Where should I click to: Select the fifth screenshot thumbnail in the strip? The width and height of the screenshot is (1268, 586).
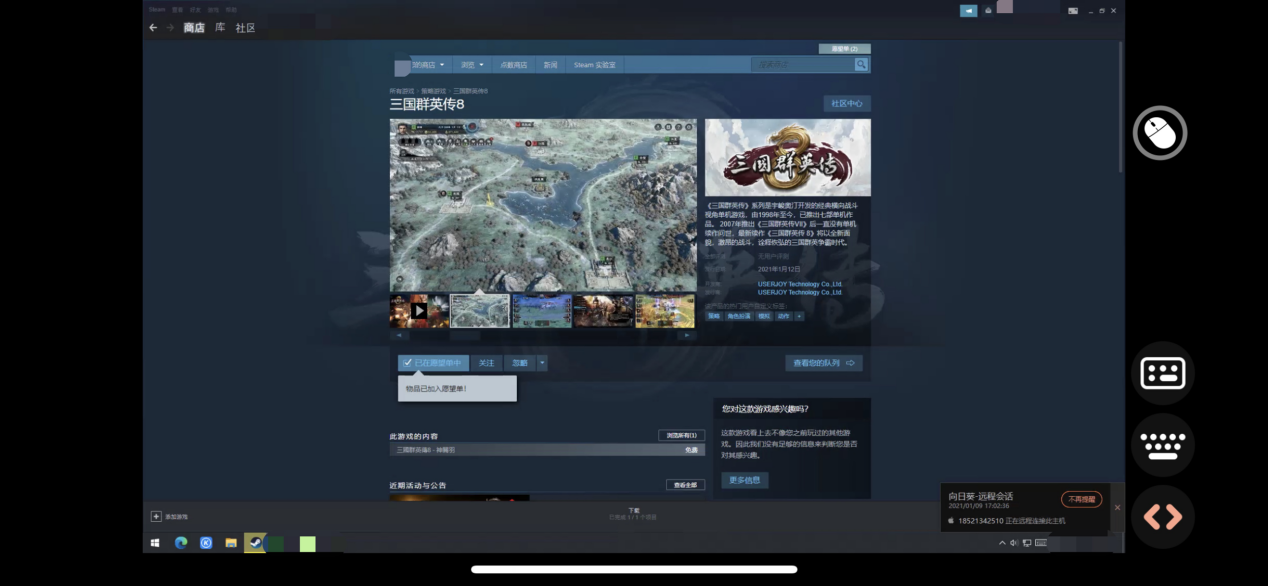pyautogui.click(x=665, y=311)
